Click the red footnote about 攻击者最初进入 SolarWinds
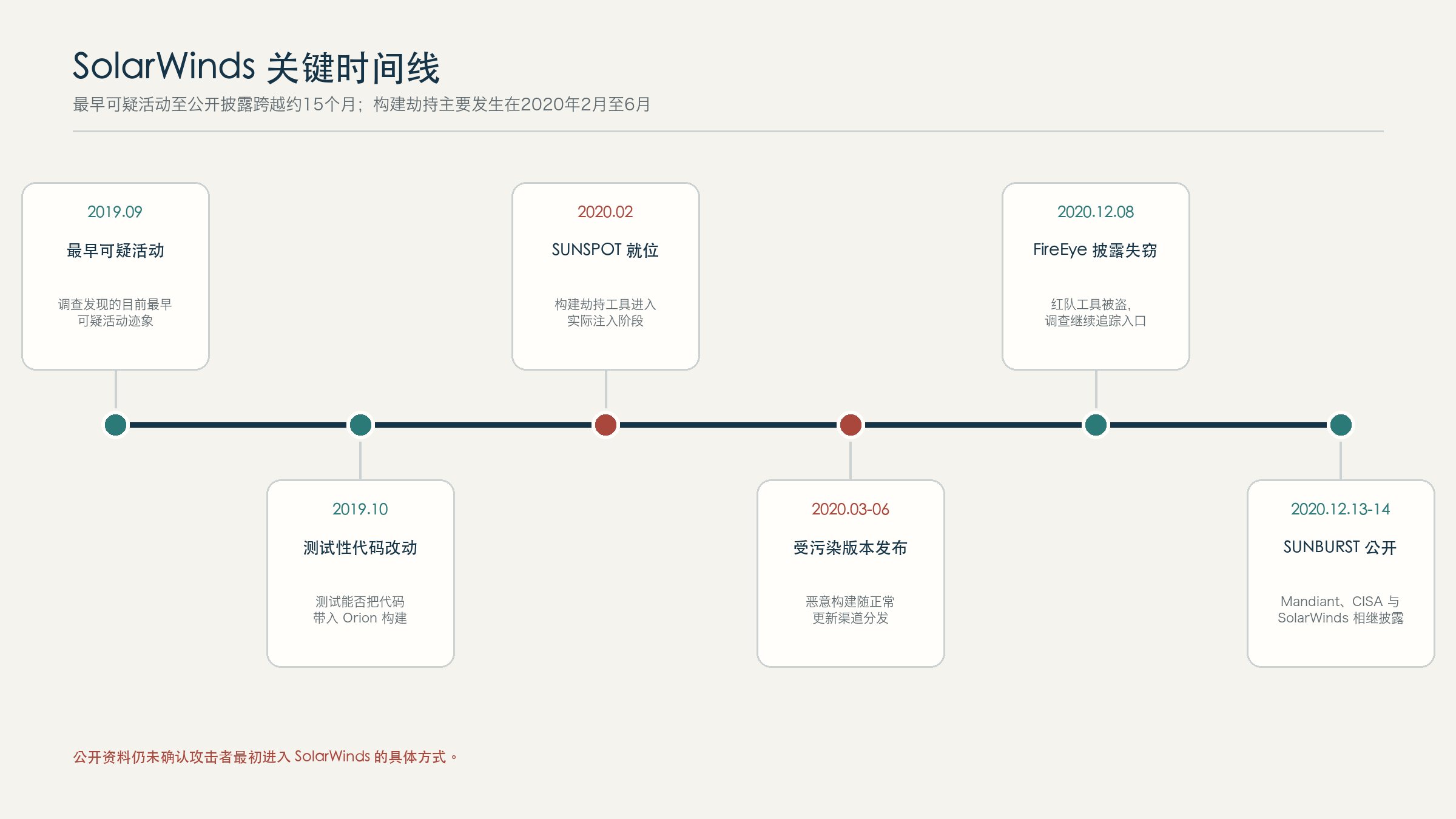This screenshot has width=1456, height=819. pyautogui.click(x=266, y=757)
